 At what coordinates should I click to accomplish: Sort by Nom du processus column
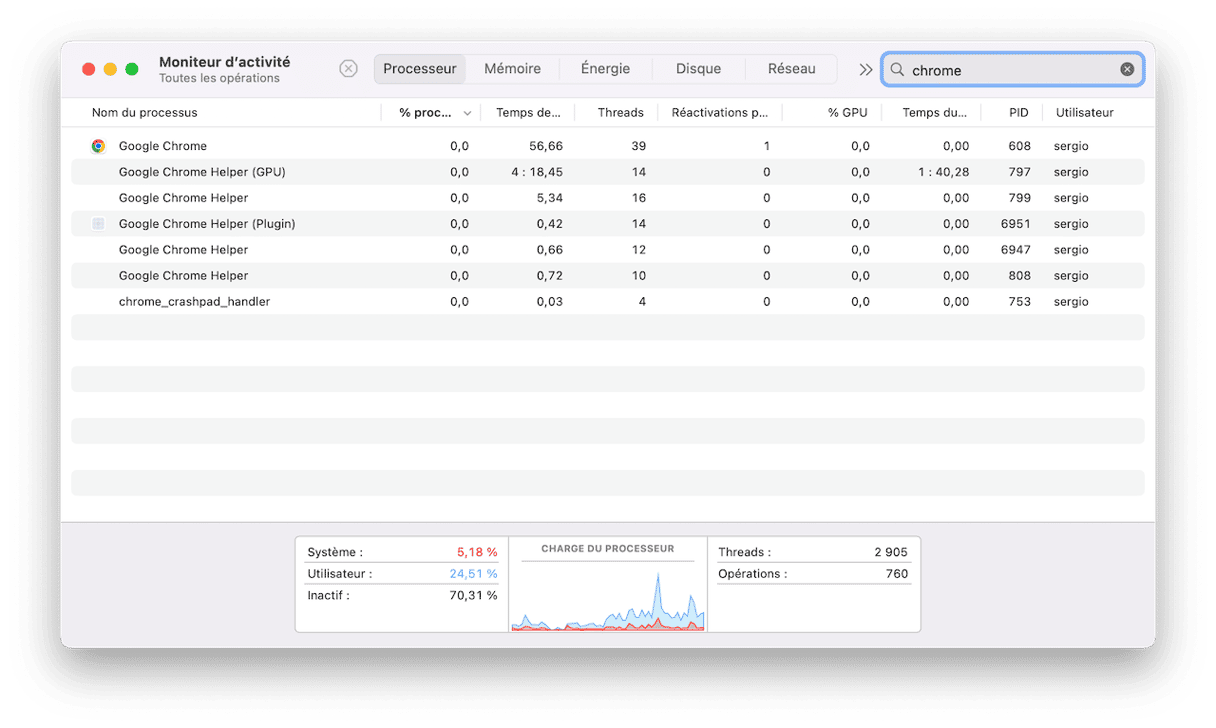[145, 113]
